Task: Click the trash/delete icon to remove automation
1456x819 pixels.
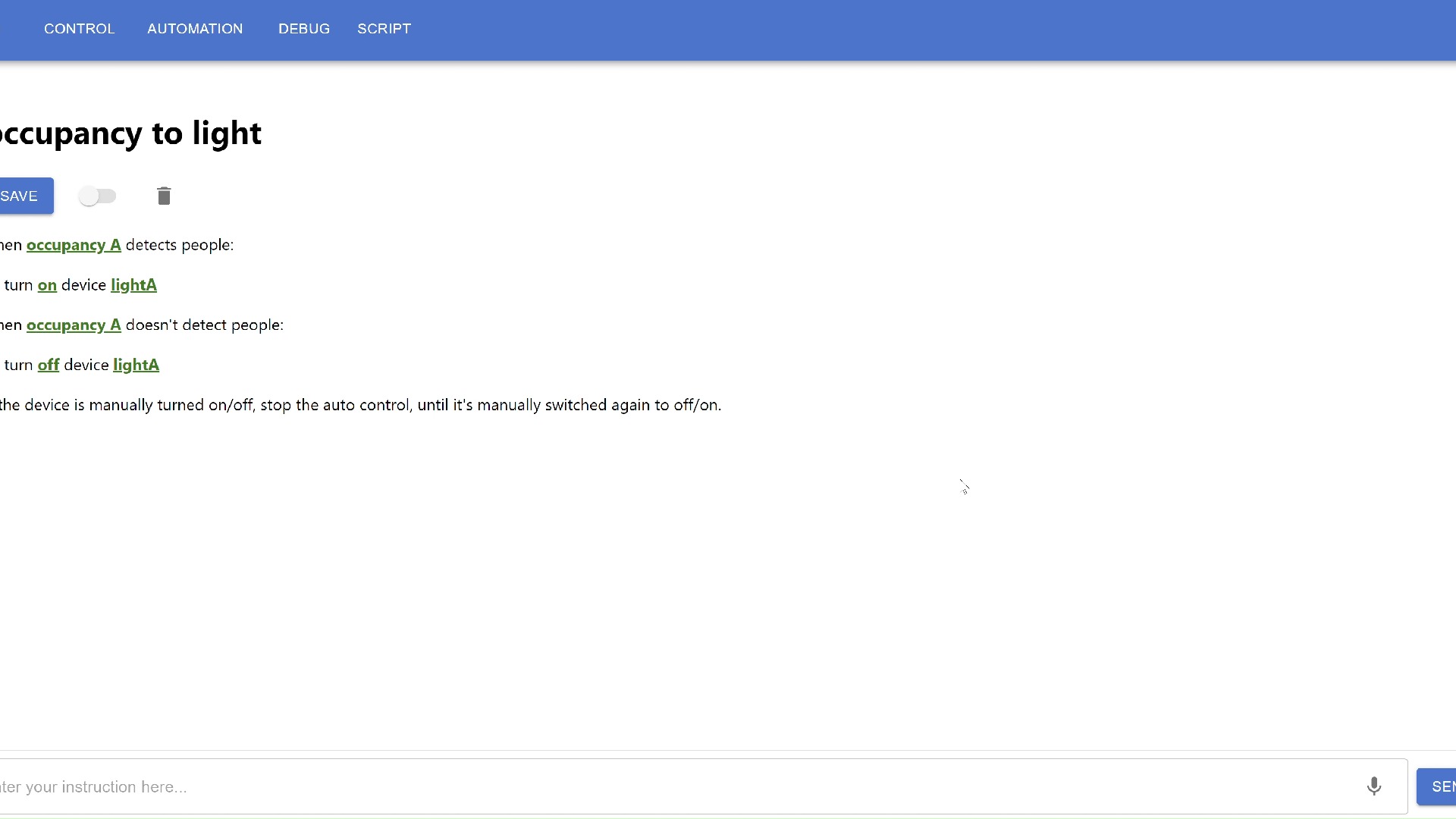Action: point(163,196)
